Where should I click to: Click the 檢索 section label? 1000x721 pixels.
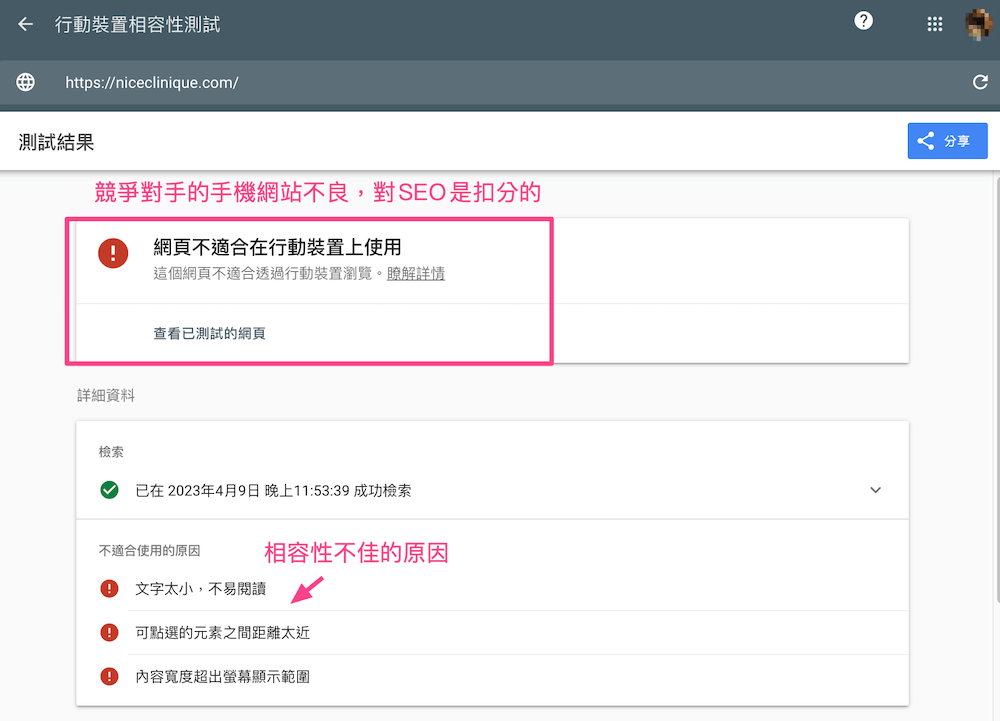(x=111, y=452)
